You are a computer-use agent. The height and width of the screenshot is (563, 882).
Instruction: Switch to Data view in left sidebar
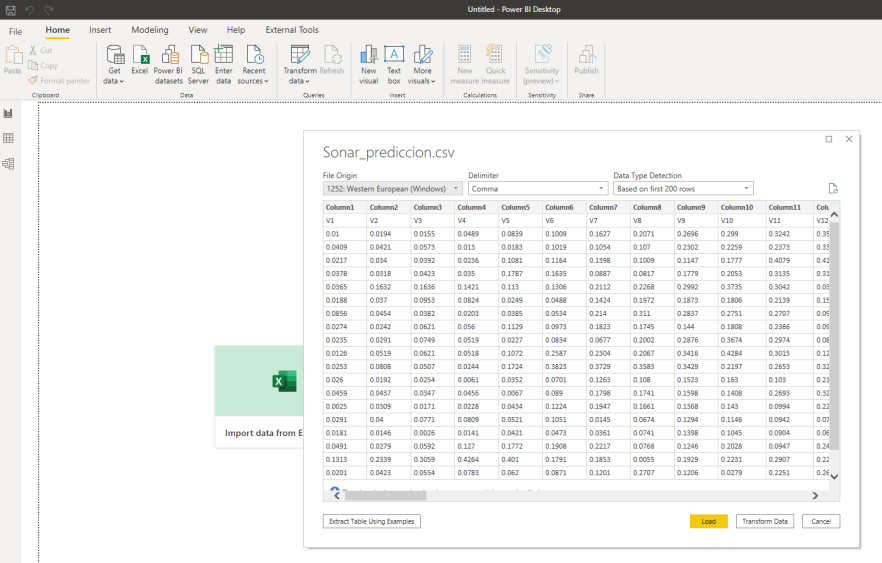(9, 139)
